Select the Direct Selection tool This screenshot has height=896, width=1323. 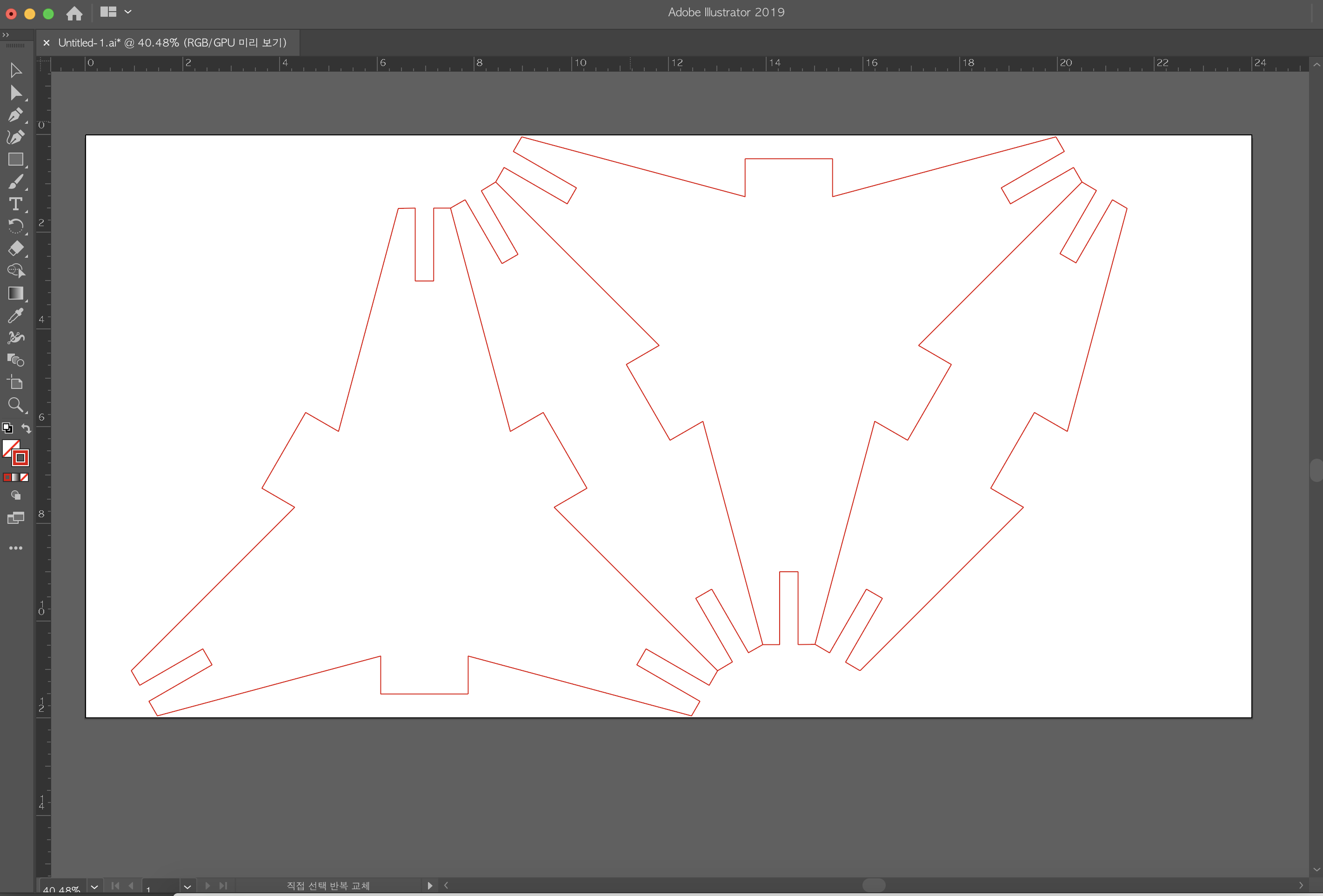[x=15, y=93]
